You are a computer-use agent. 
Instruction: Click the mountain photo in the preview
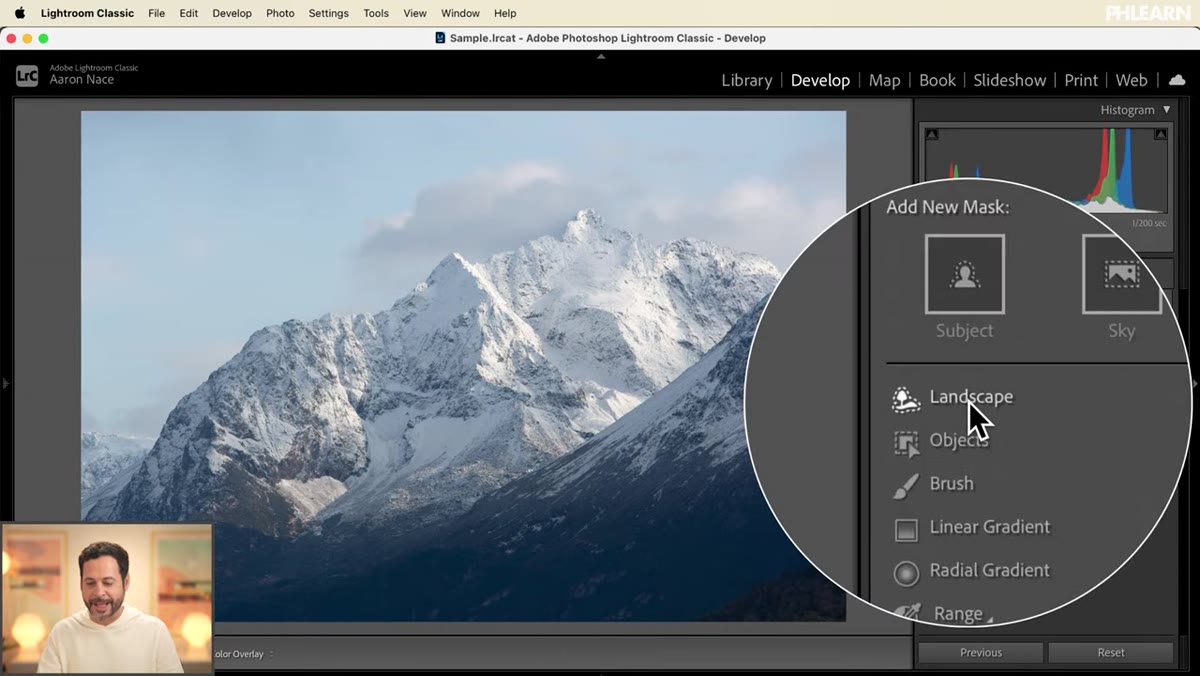[463, 365]
